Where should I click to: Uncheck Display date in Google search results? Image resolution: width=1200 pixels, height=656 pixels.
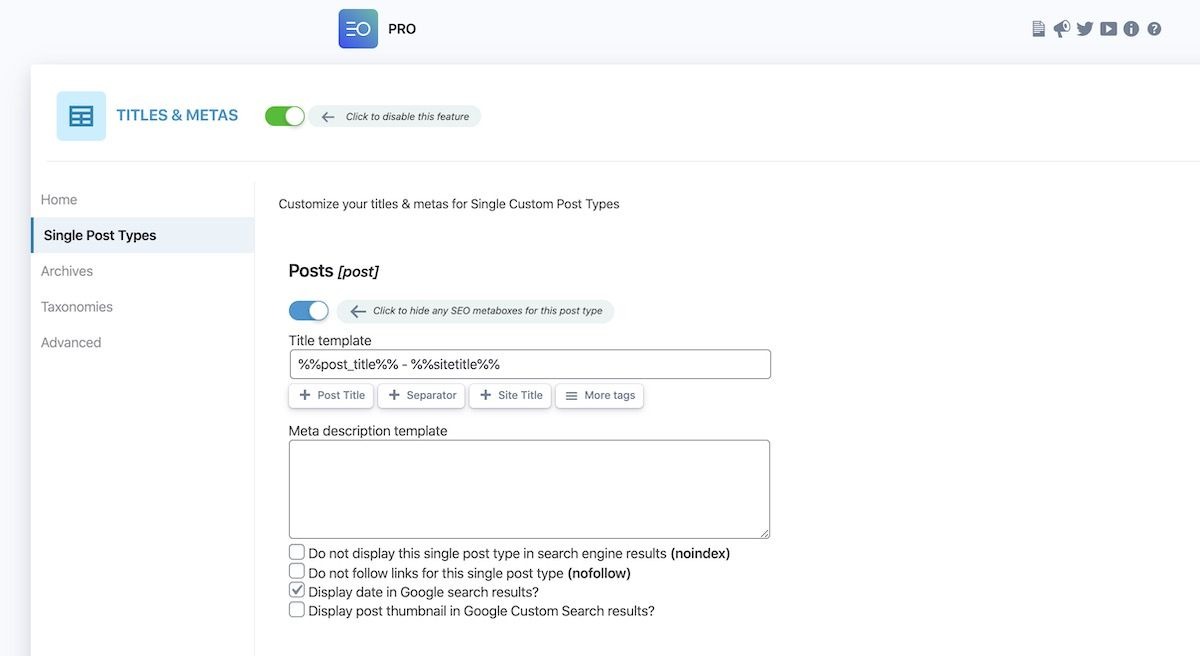(297, 590)
